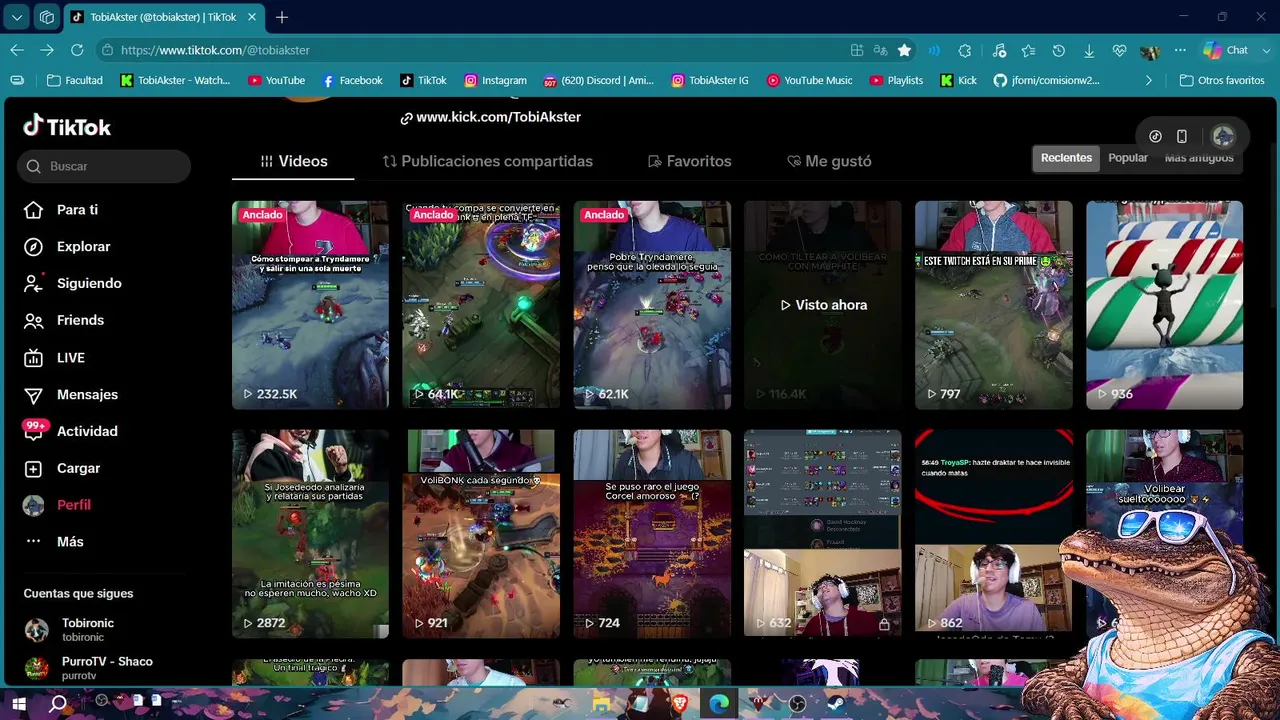The width and height of the screenshot is (1280, 720).
Task: Sort videos by Más antiguos
Action: (1199, 158)
